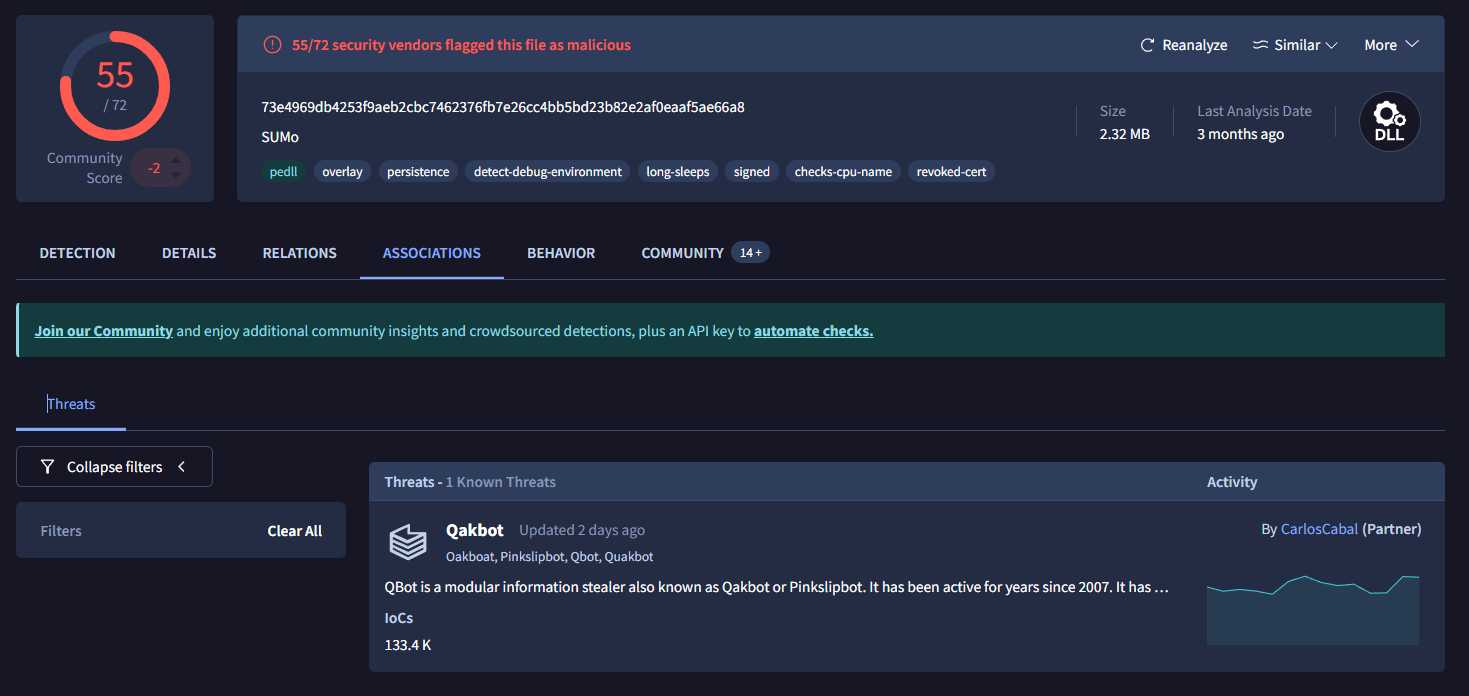Click the 'Updated 2 days ago' text
The width and height of the screenshot is (1469, 696).
click(x=582, y=530)
